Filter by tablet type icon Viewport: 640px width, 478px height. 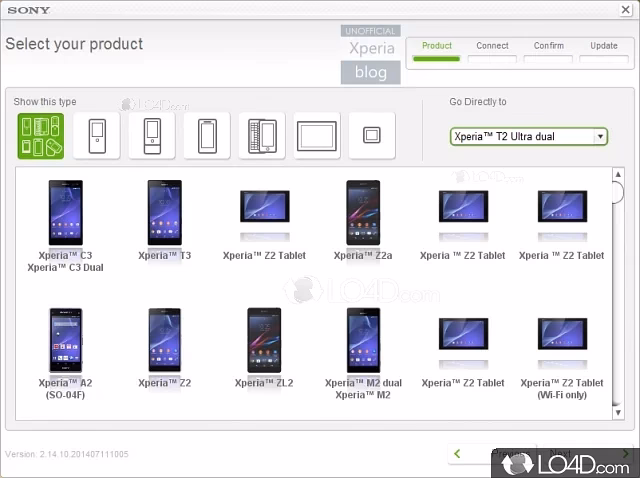click(x=317, y=136)
